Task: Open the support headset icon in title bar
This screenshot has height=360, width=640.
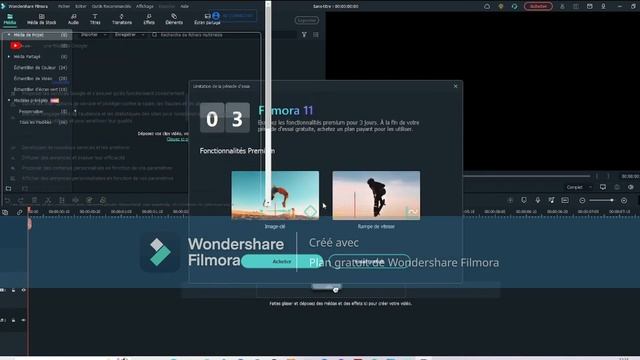Action: [x=514, y=7]
